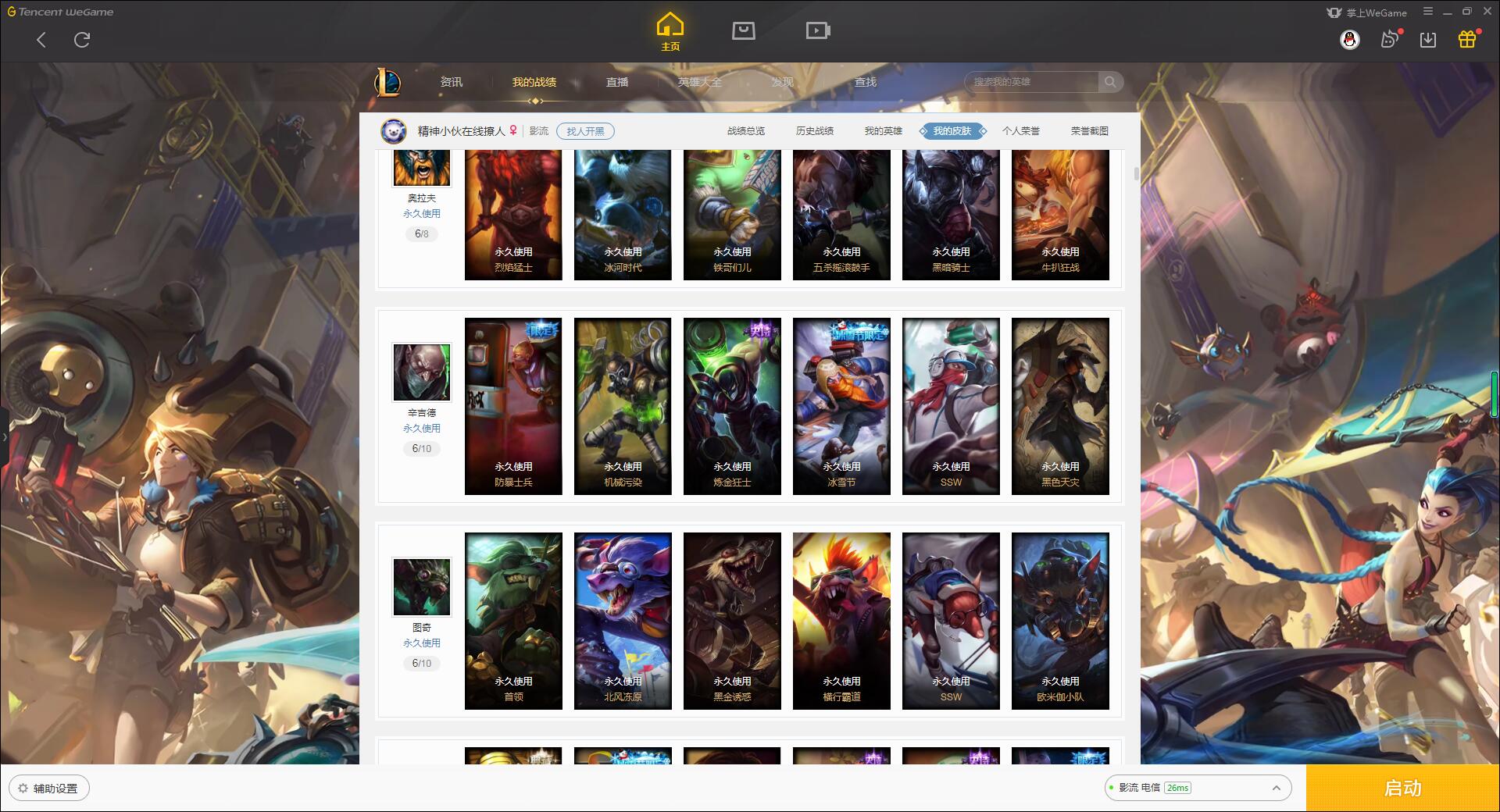Image resolution: width=1500 pixels, height=812 pixels.
Task: Click the hero search magnifier button
Action: click(x=1109, y=82)
